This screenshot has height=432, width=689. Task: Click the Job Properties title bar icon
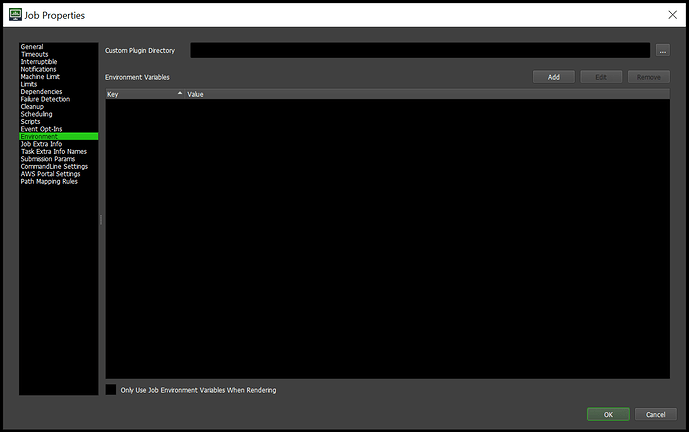click(x=16, y=14)
